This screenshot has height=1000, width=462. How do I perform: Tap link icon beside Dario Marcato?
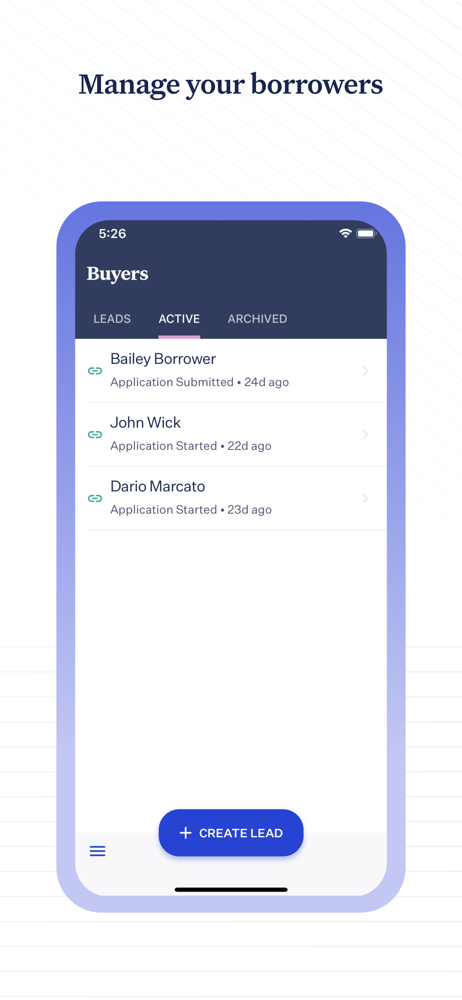95,498
